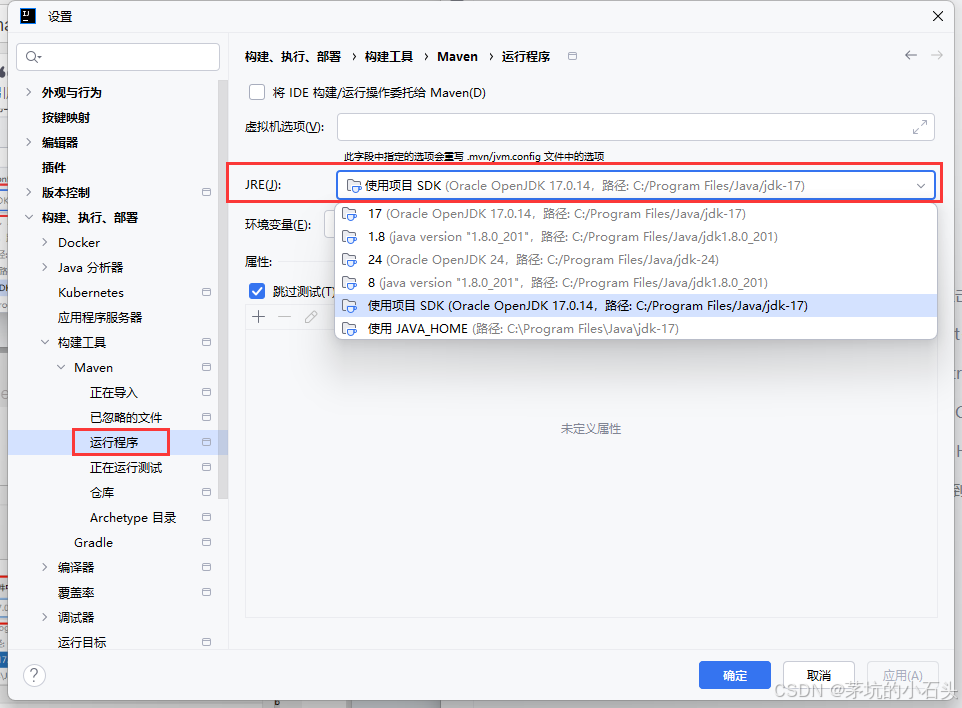This screenshot has width=962, height=708.
Task: Open the Gradle settings page
Action: [x=93, y=542]
